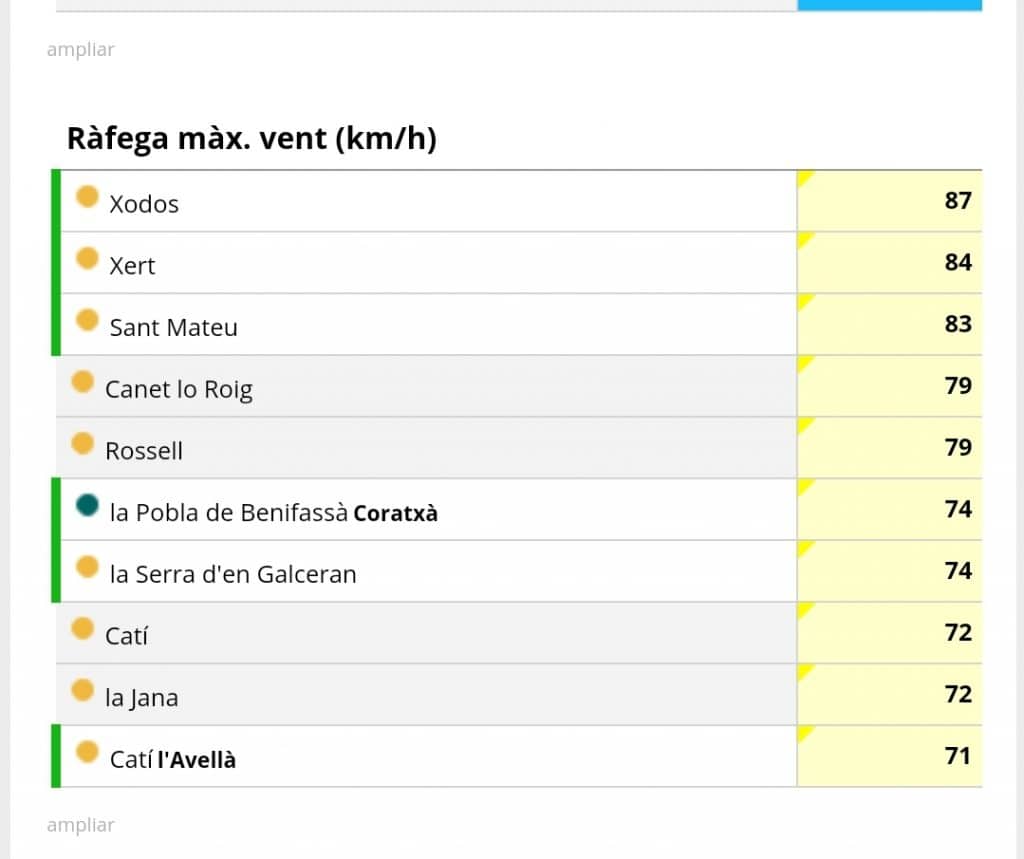Open the la Serra d'en Galceran entry
The height and width of the screenshot is (859, 1024).
(232, 574)
